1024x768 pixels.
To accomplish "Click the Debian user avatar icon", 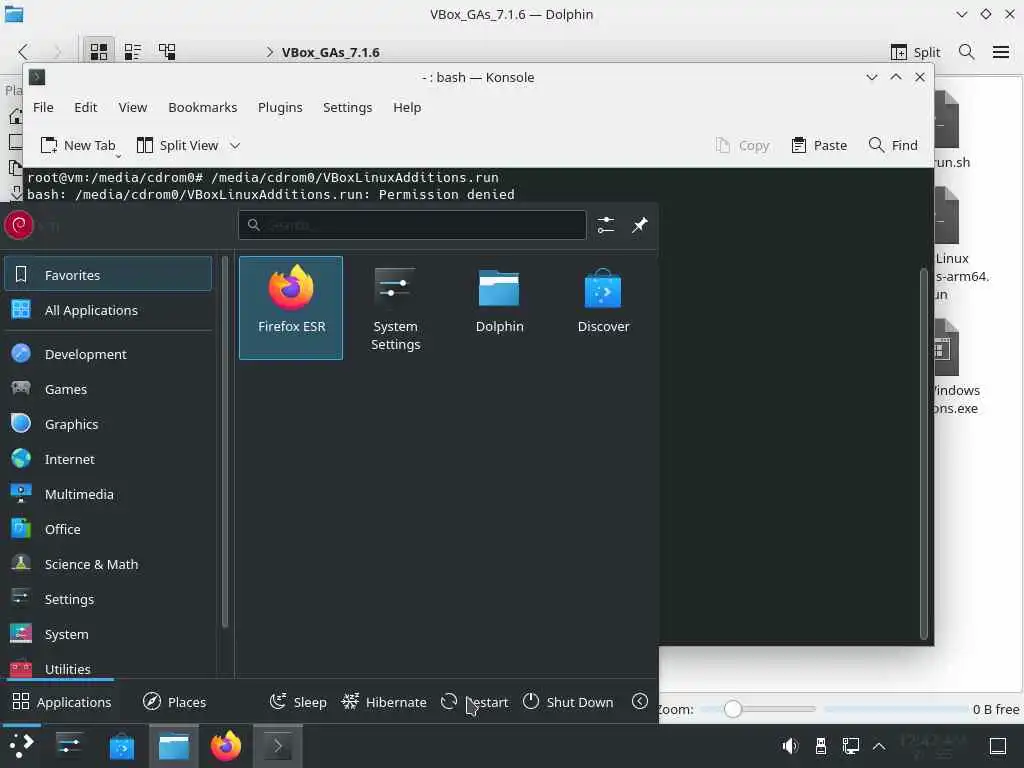I will [x=19, y=225].
